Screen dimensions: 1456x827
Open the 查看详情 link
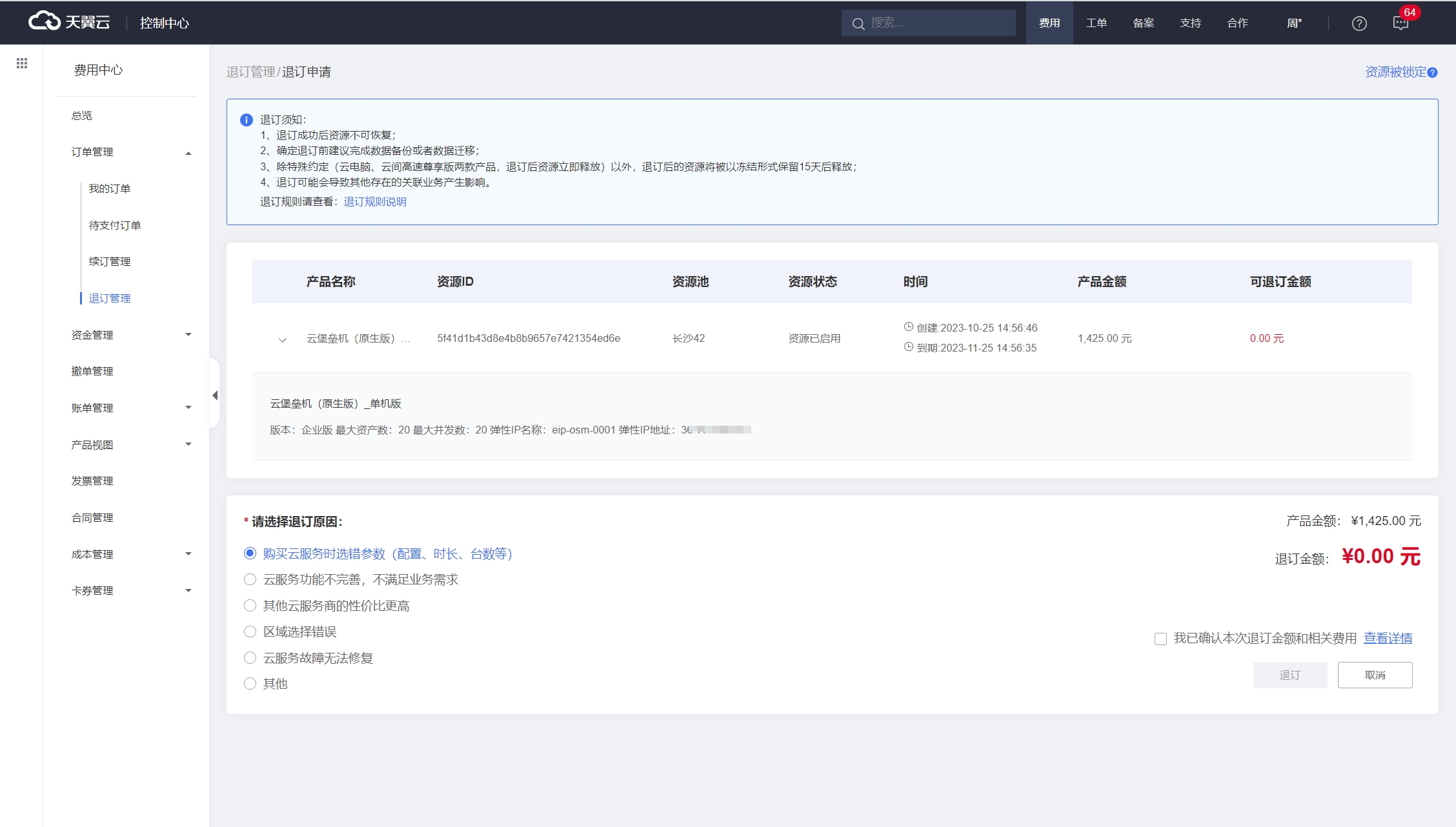pyautogui.click(x=1388, y=638)
